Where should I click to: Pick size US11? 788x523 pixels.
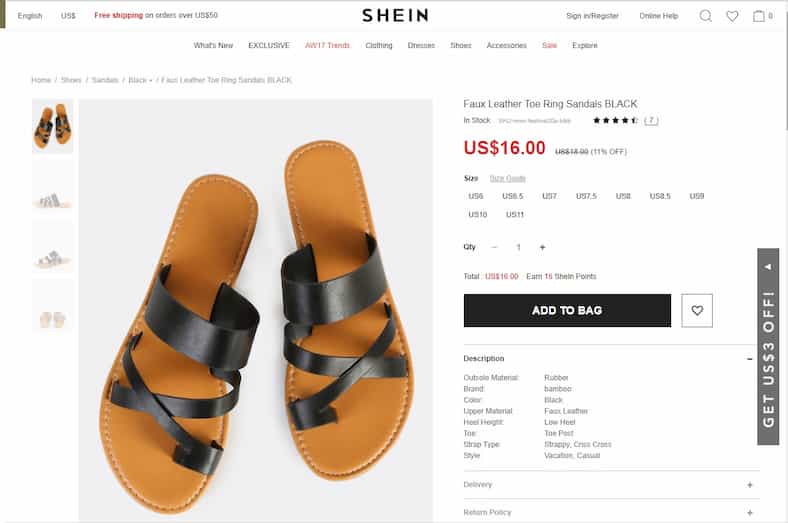515,215
